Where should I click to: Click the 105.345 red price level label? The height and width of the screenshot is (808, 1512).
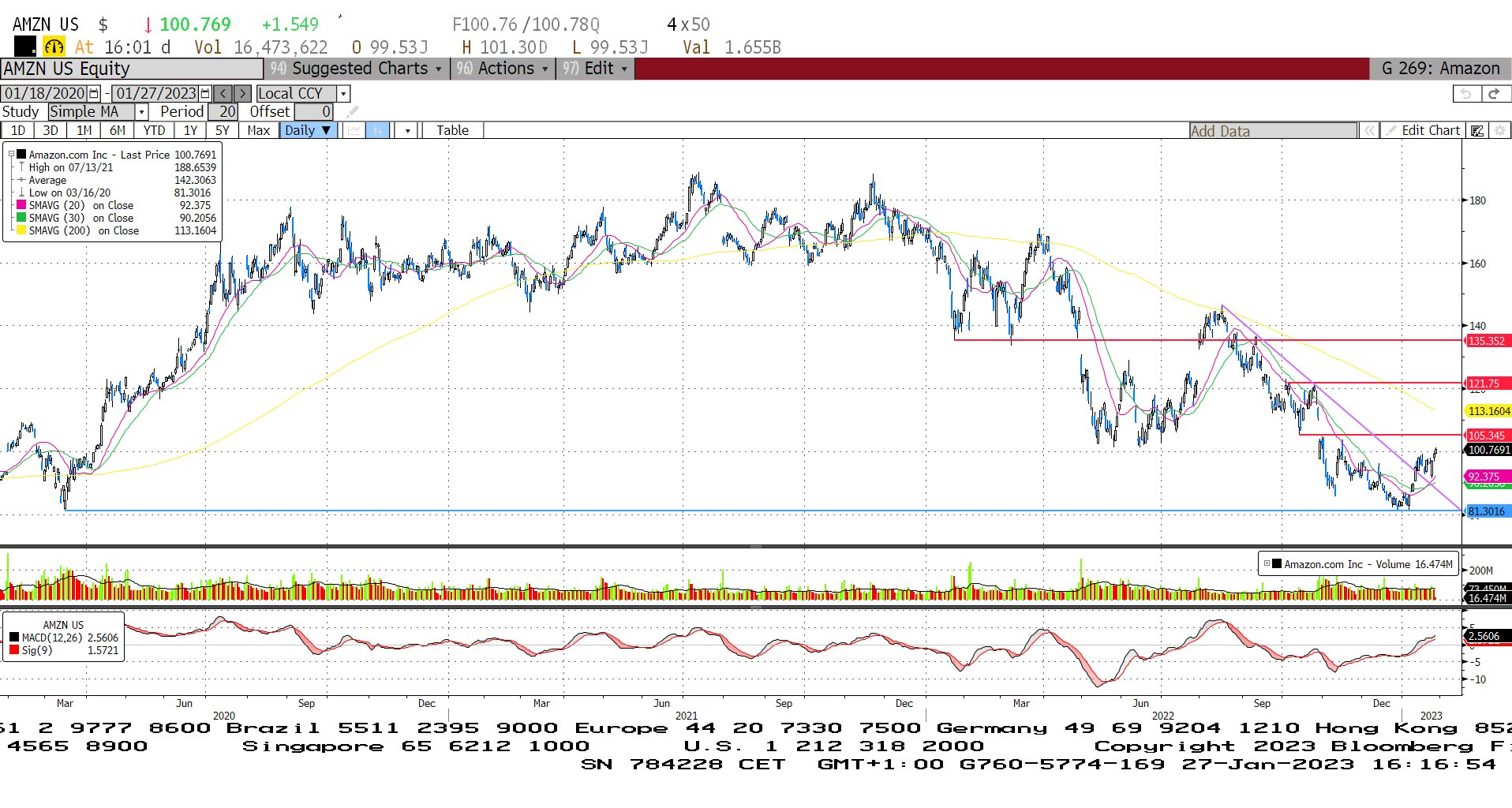pos(1487,436)
